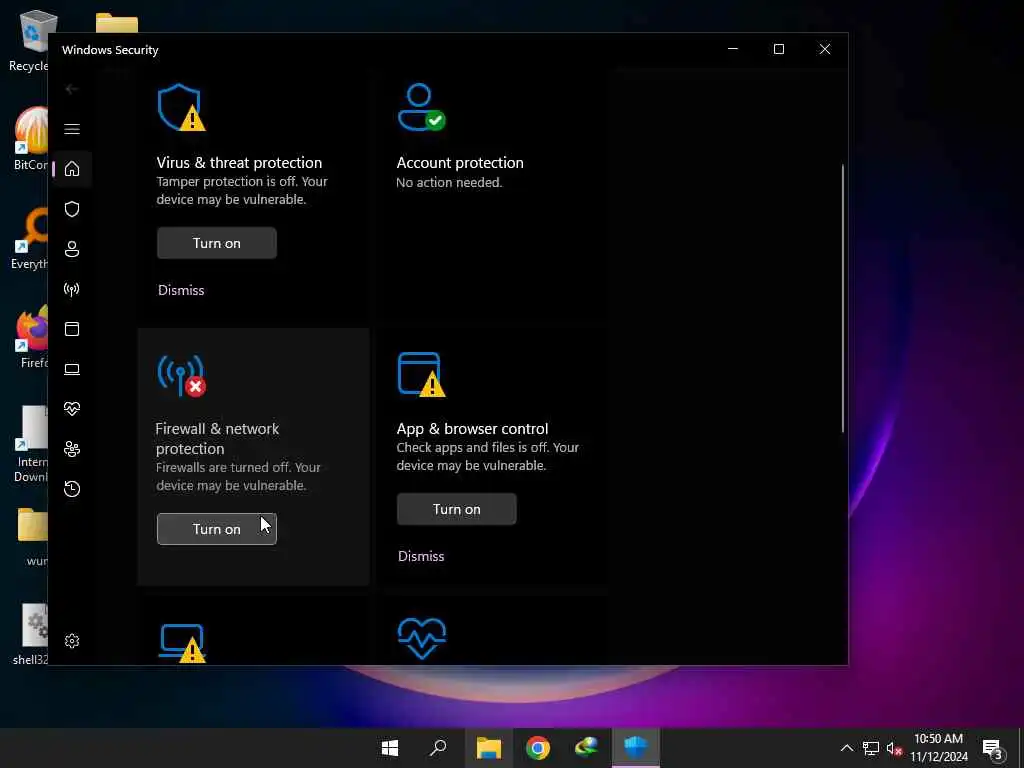Open network status tray icon
The height and width of the screenshot is (768, 1024).
(871, 748)
